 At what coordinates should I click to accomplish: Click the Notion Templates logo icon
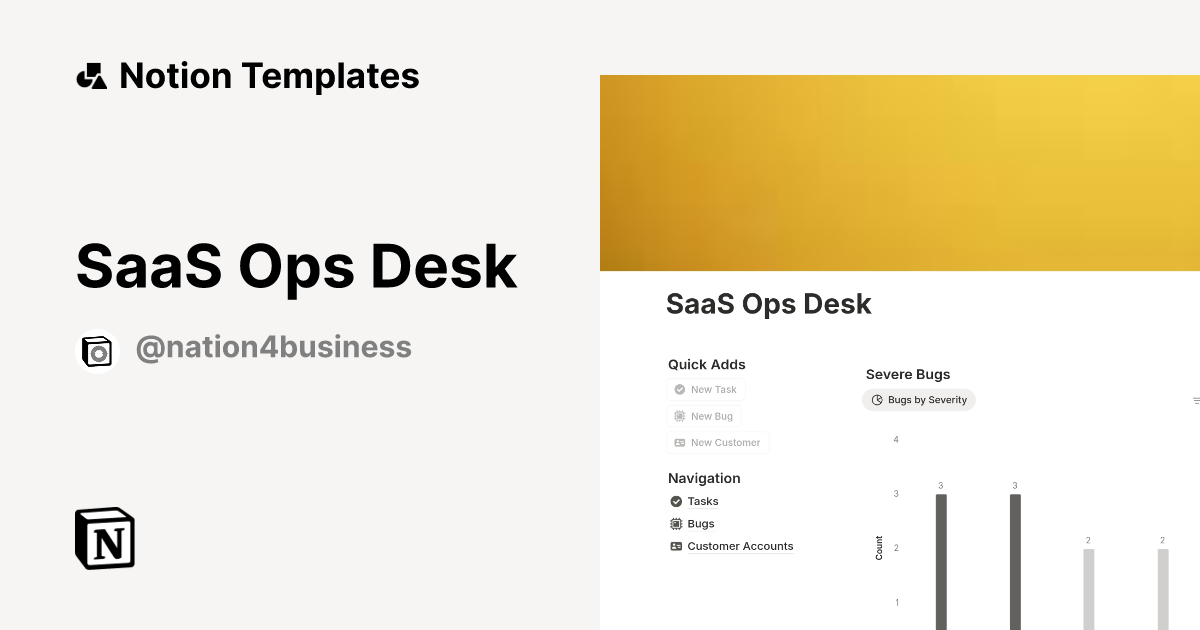[92, 75]
